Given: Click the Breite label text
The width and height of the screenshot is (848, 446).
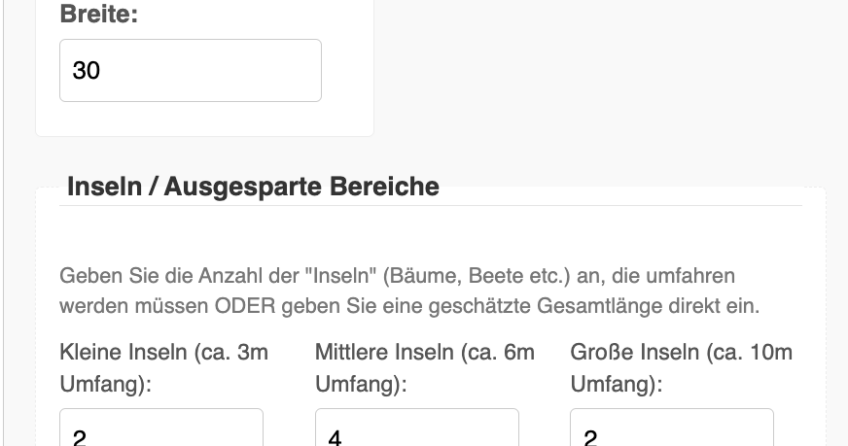Looking at the screenshot, I should click(x=99, y=14).
